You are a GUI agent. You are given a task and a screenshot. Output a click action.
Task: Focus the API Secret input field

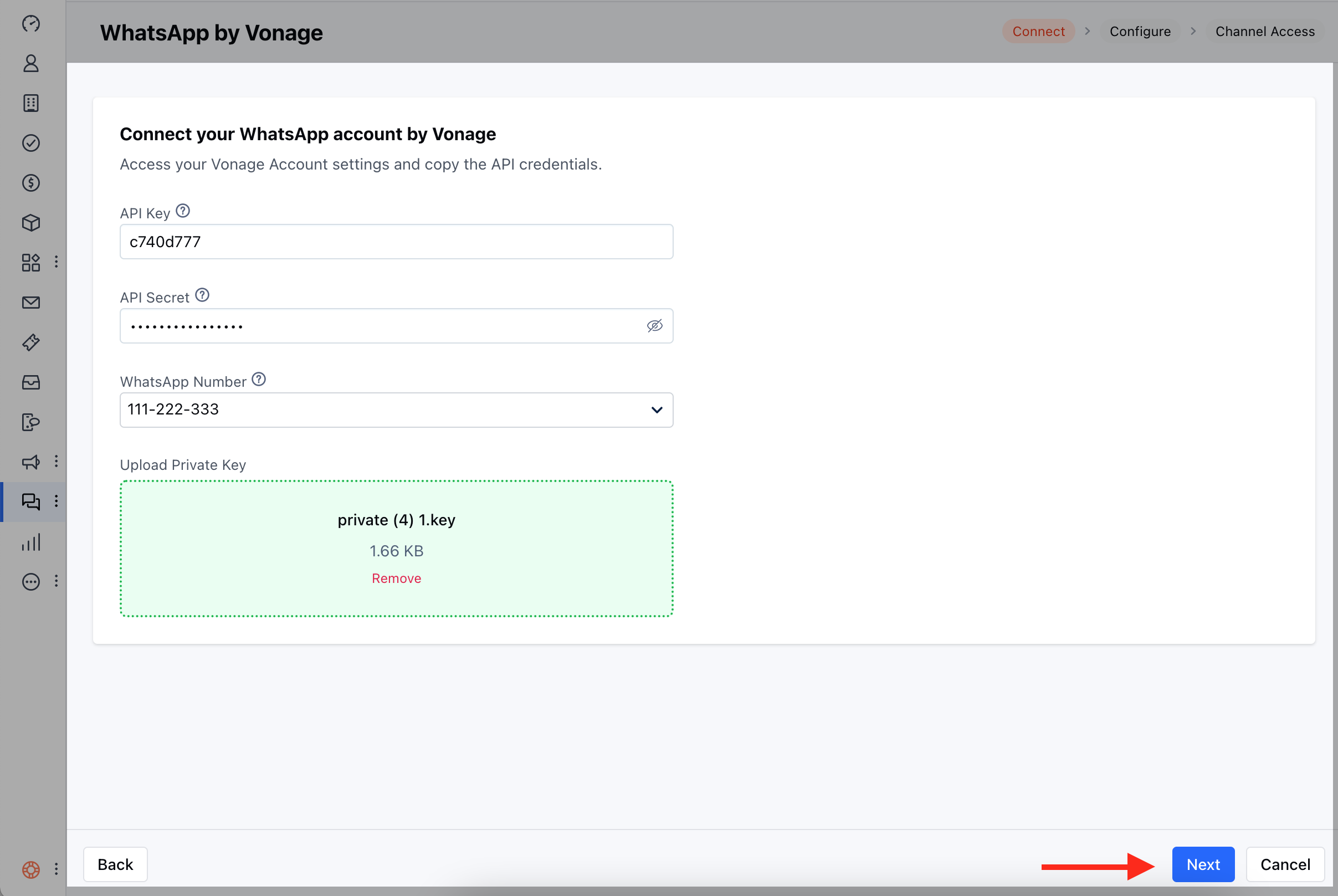[397, 326]
